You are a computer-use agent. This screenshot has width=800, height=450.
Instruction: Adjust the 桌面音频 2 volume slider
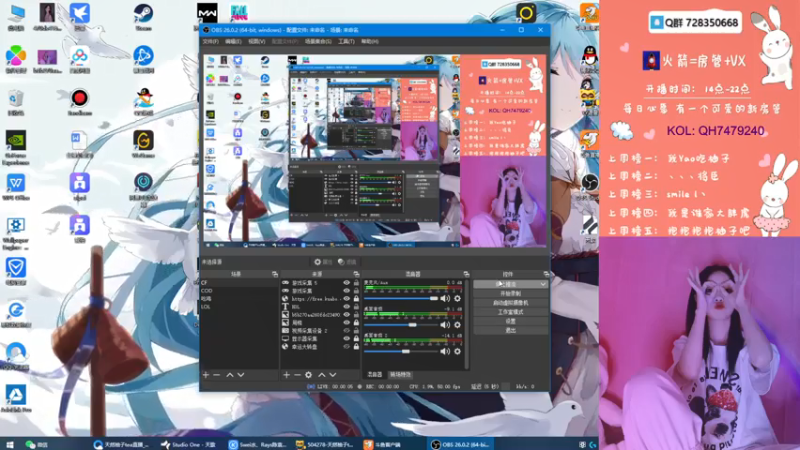coord(401,351)
